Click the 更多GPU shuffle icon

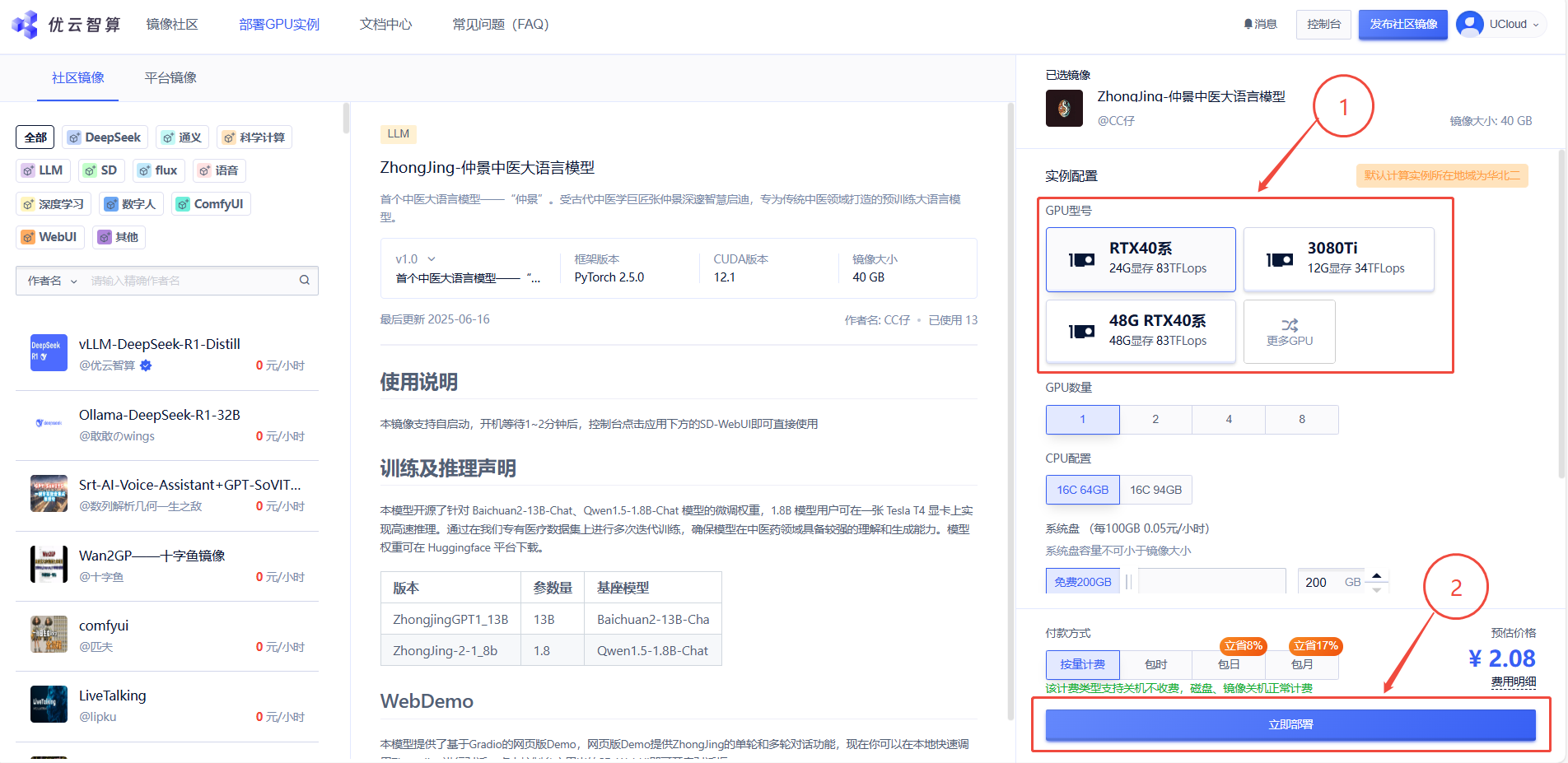coord(1290,325)
